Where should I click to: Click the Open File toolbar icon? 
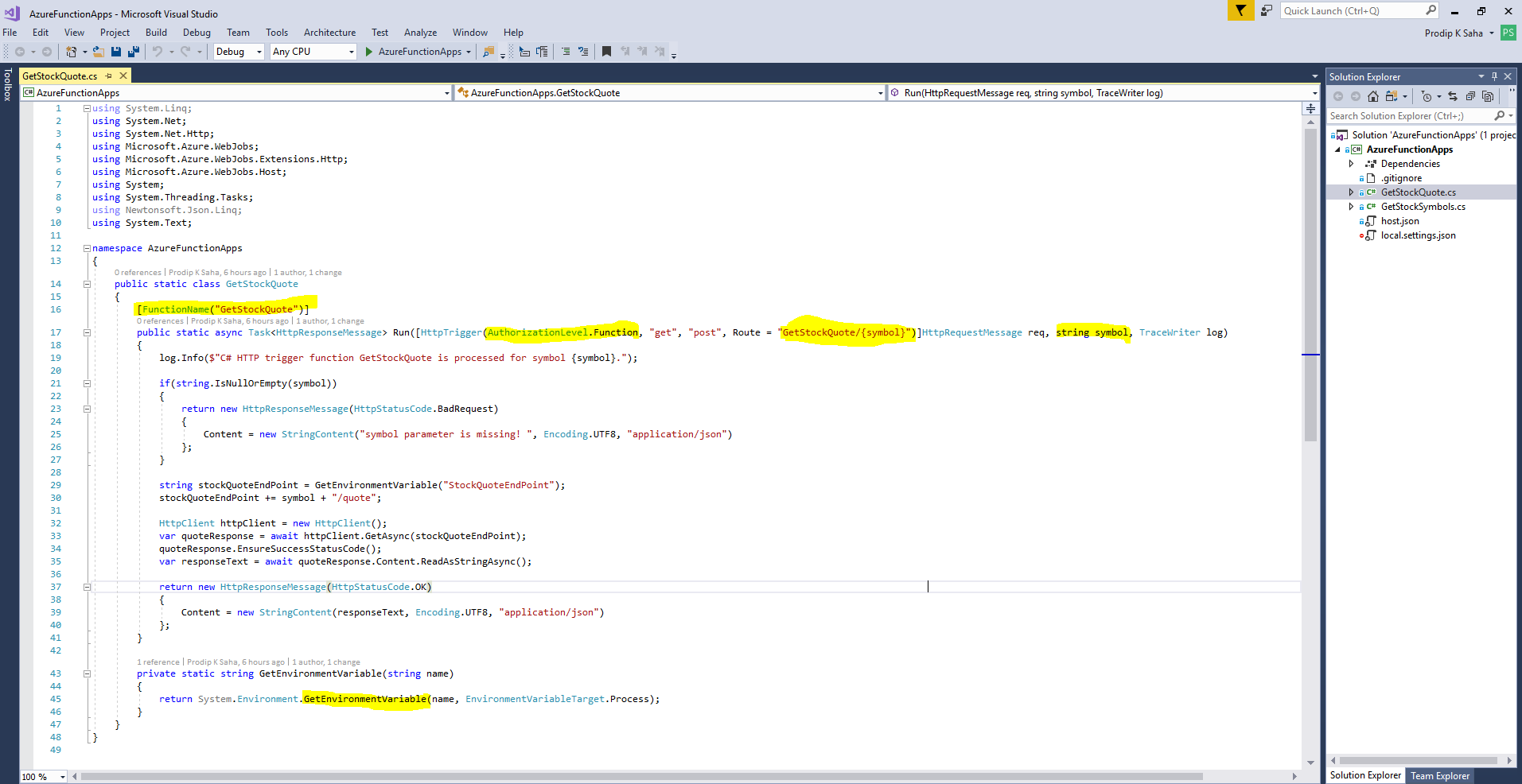click(99, 52)
